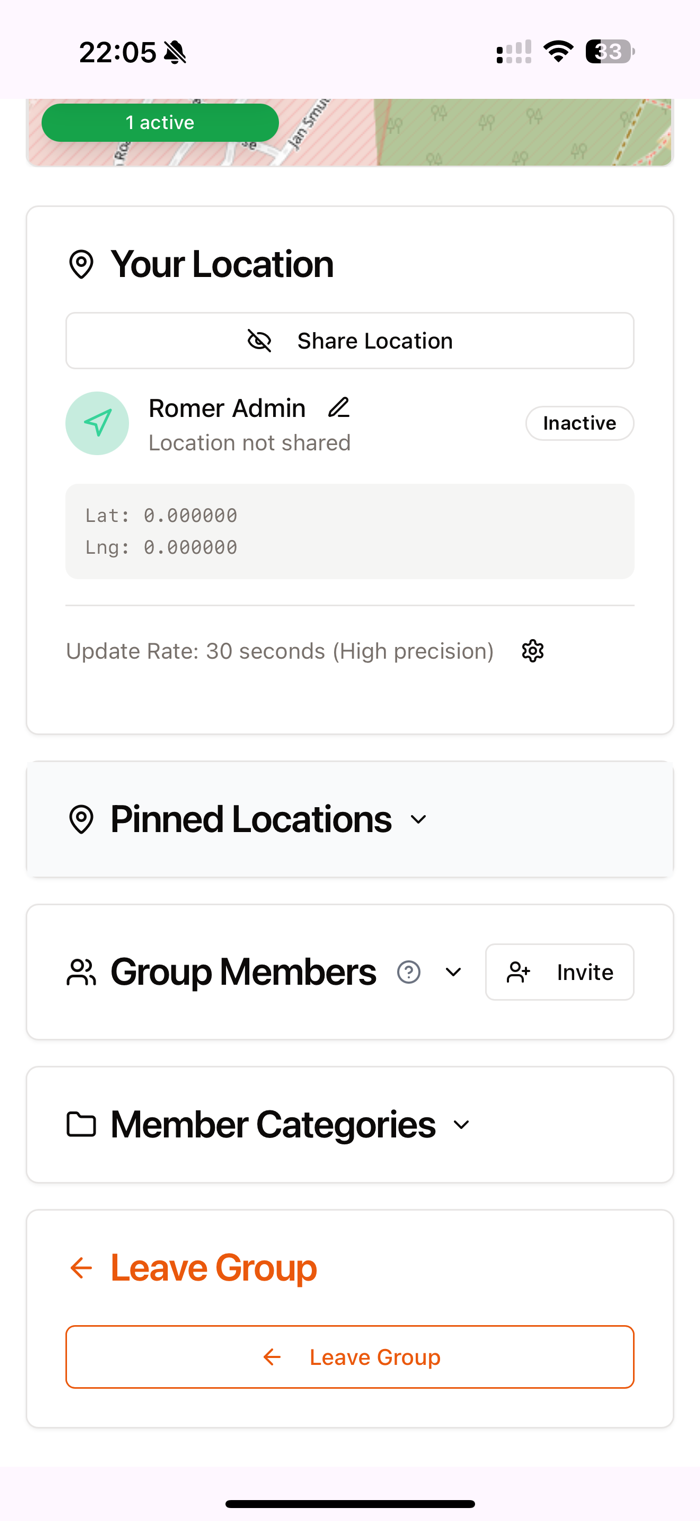Toggle Share Location on
The image size is (700, 1521).
tap(350, 341)
